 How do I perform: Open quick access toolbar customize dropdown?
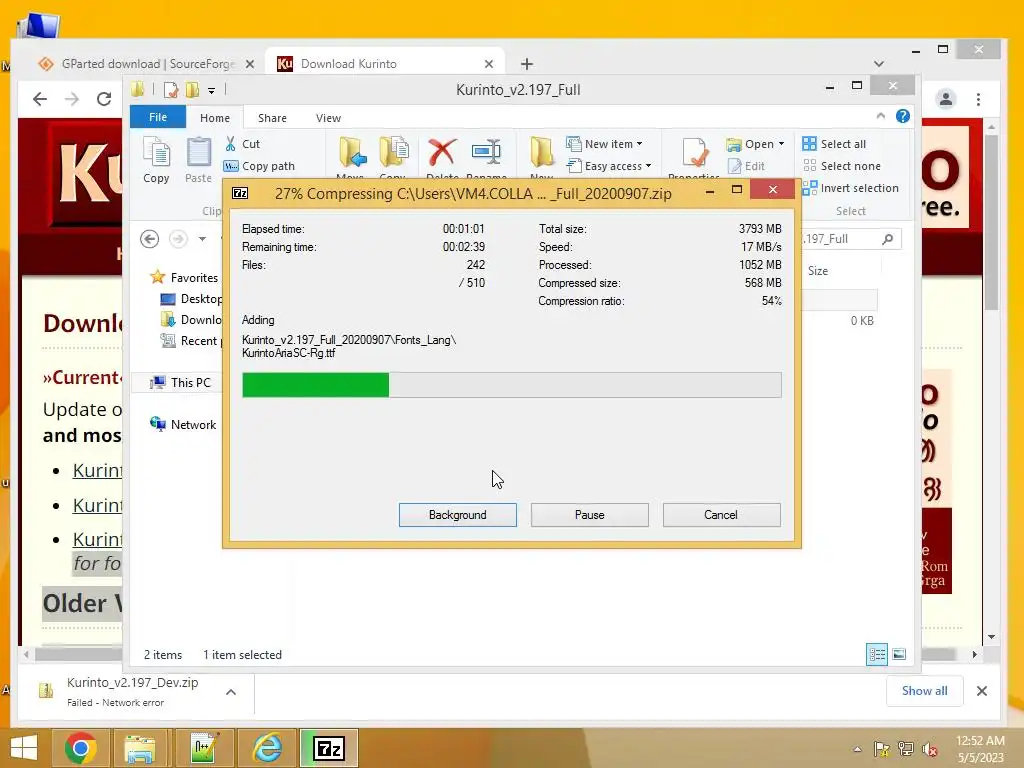212,90
